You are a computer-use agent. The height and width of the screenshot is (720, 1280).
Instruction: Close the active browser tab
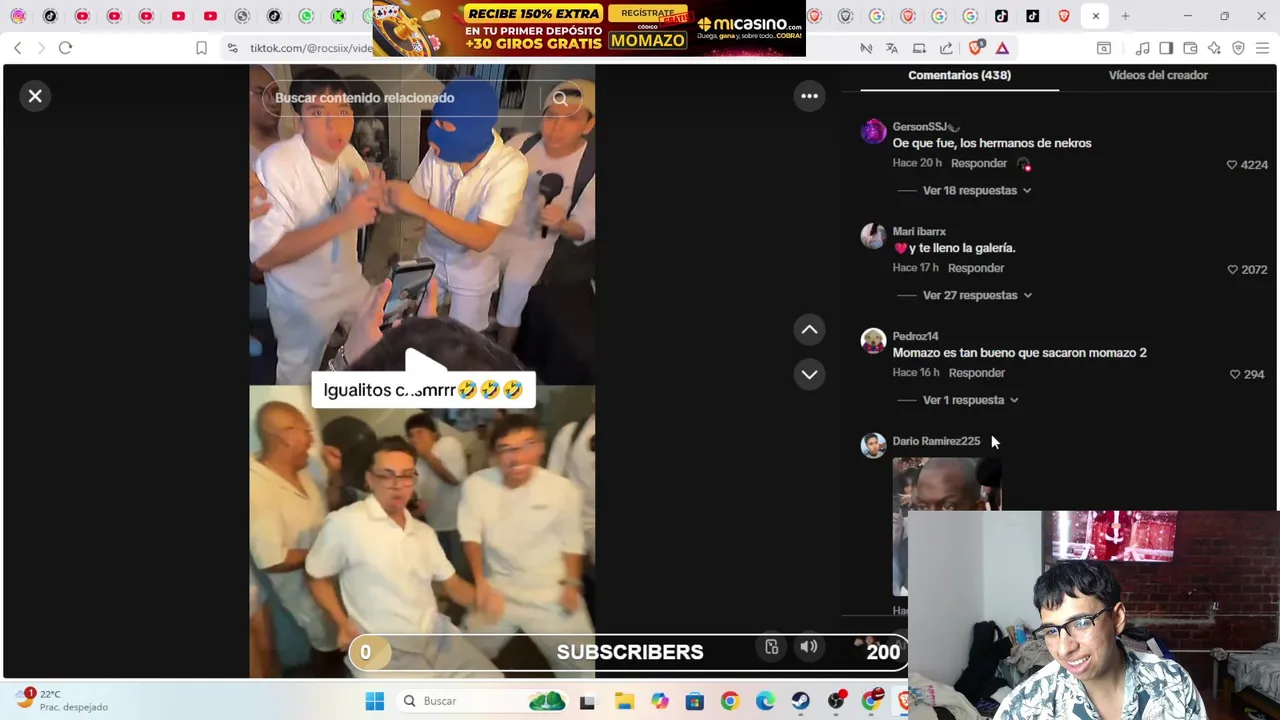click(x=1095, y=16)
